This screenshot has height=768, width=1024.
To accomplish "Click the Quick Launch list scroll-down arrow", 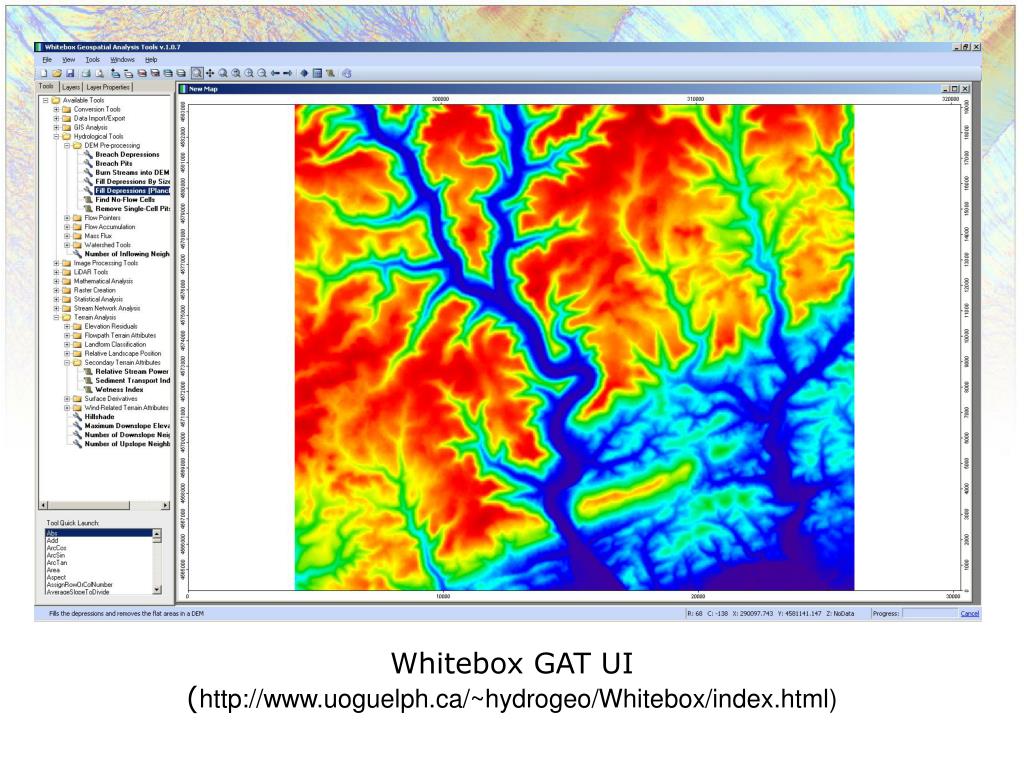I will click(x=157, y=590).
